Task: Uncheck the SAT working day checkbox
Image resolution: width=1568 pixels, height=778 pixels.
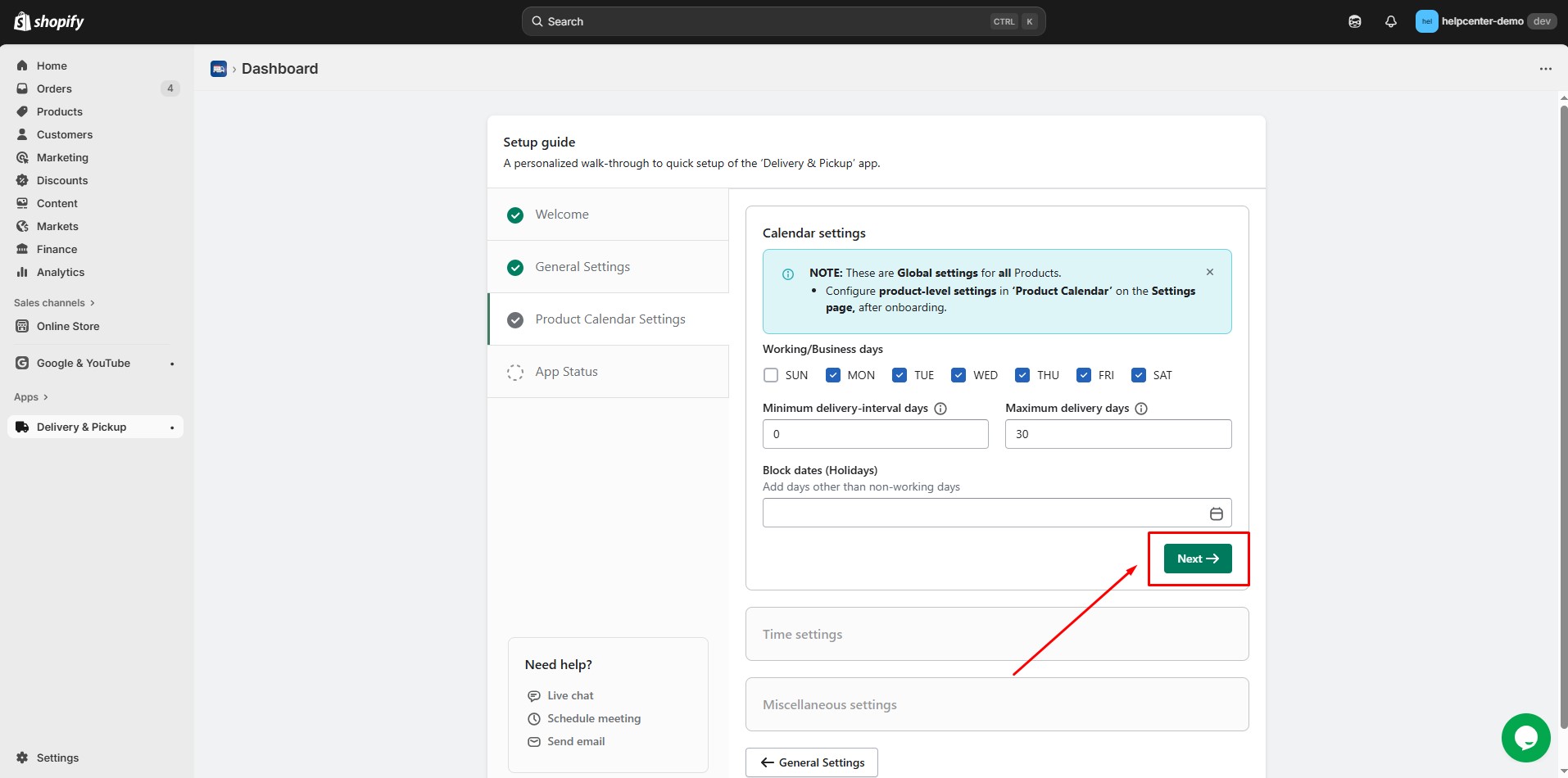Action: click(1138, 375)
